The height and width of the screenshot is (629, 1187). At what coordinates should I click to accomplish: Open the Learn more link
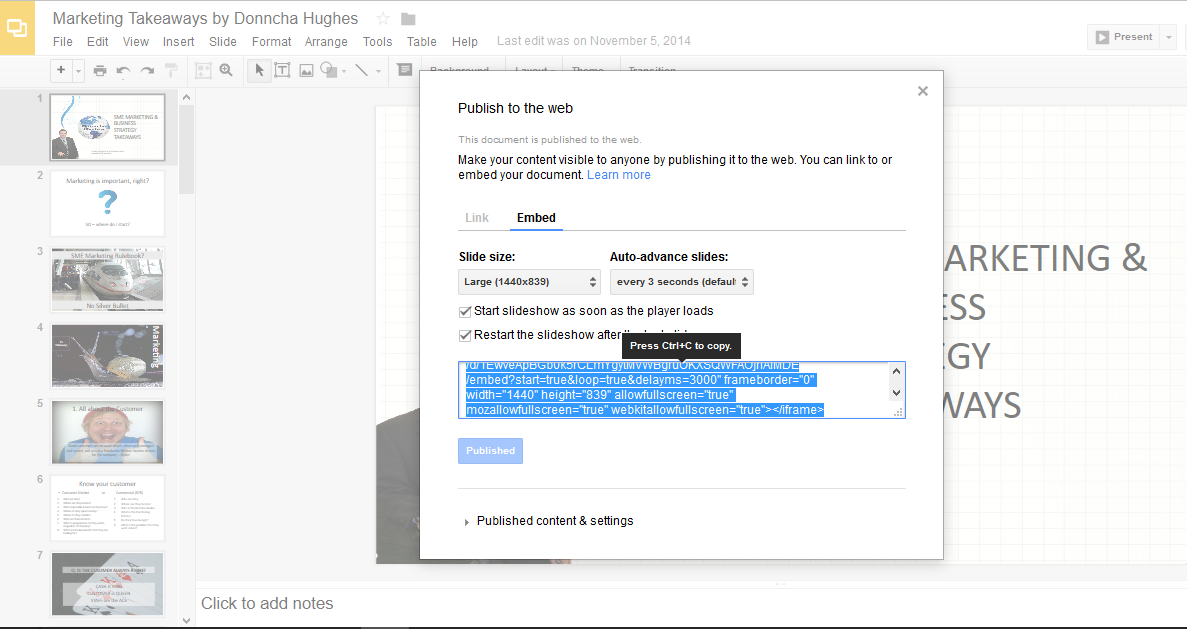pos(618,175)
